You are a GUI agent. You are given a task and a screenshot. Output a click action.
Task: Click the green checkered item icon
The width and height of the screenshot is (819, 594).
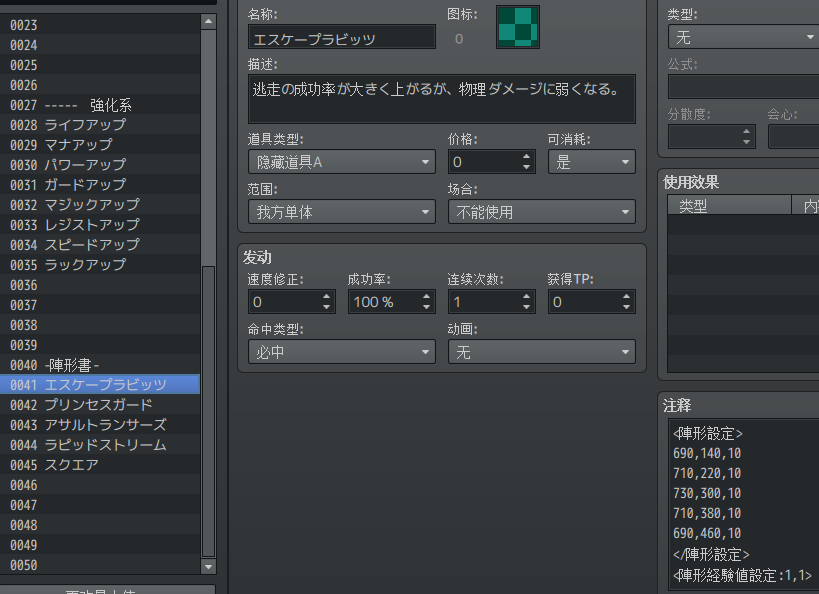(x=517, y=27)
